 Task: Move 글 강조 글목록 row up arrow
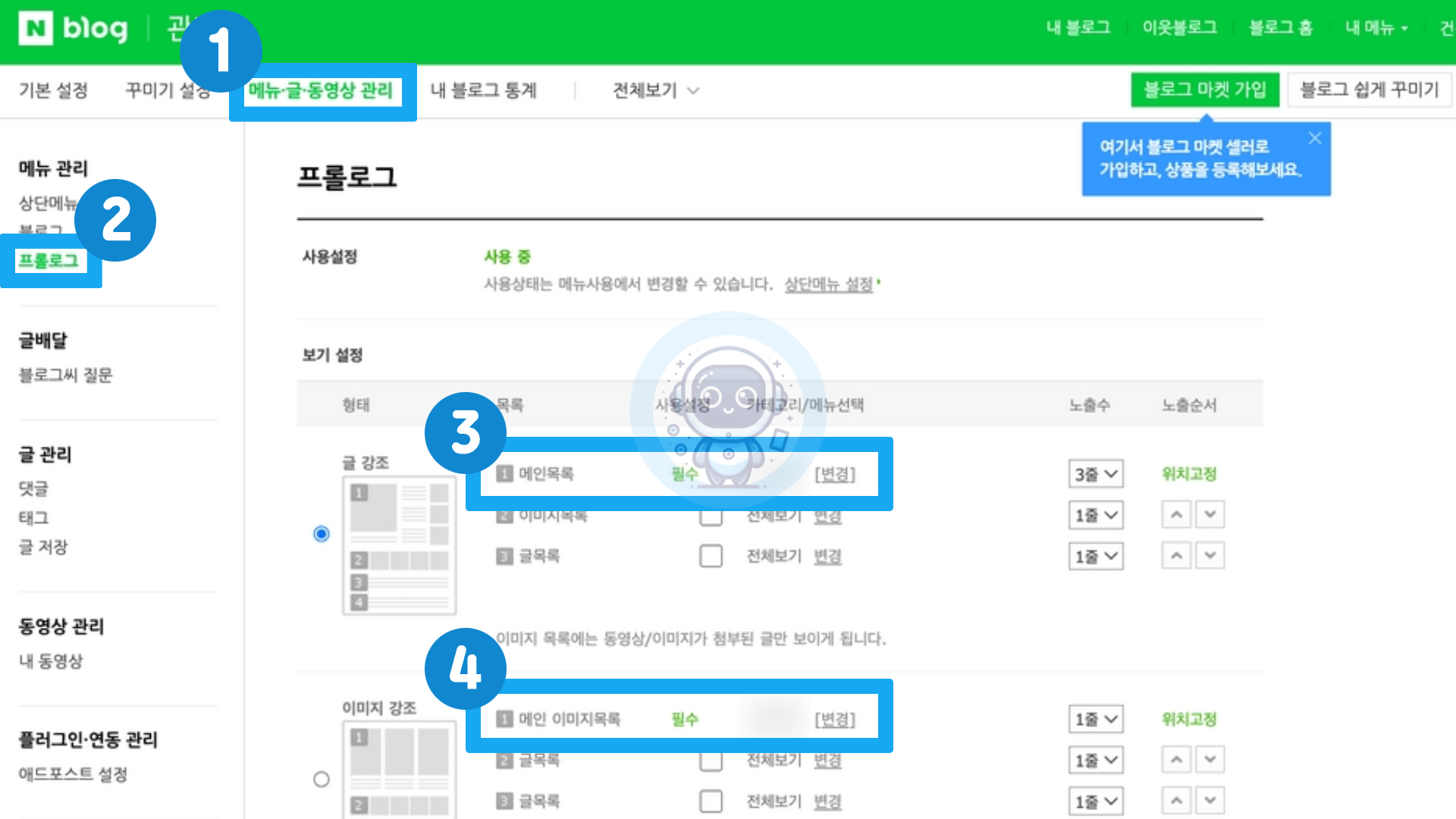pyautogui.click(x=1176, y=556)
